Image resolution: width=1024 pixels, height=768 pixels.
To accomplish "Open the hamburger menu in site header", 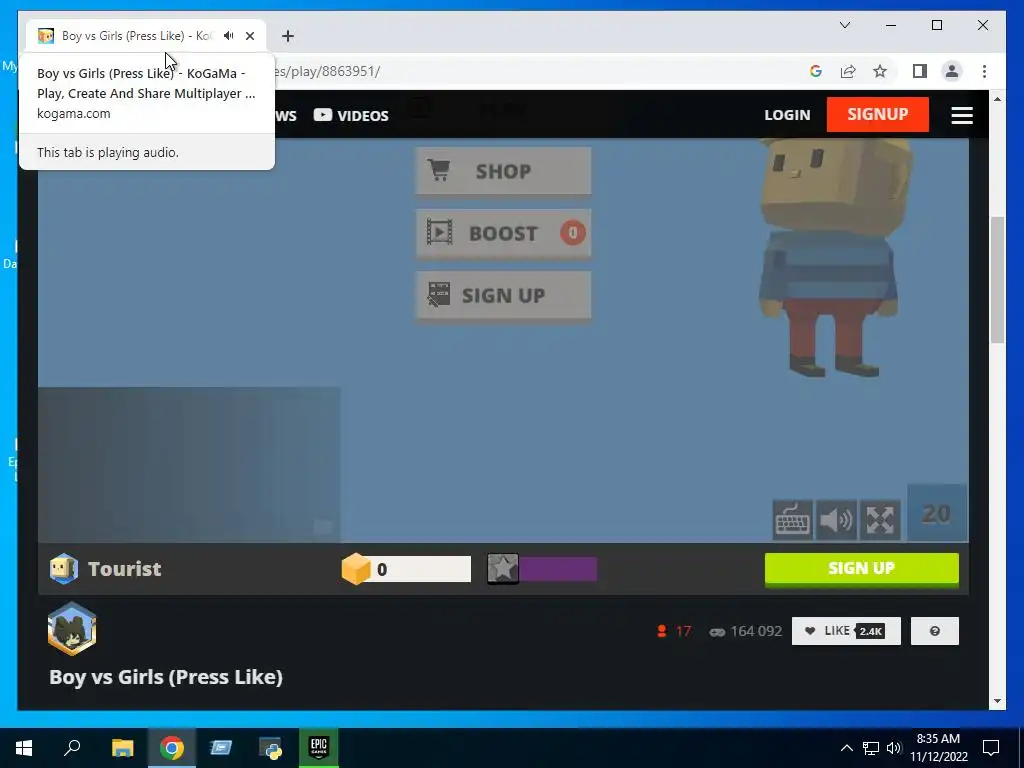I will tap(961, 115).
